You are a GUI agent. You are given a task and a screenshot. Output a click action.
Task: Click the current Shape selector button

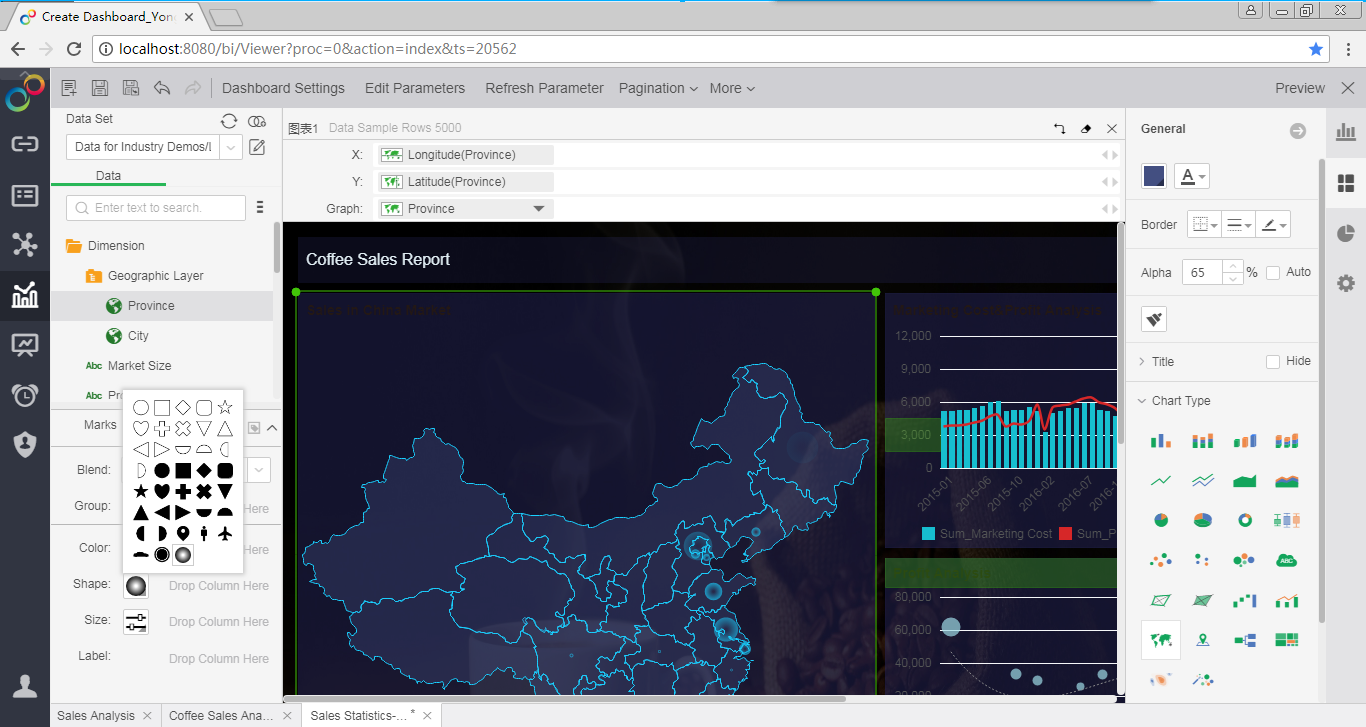136,586
